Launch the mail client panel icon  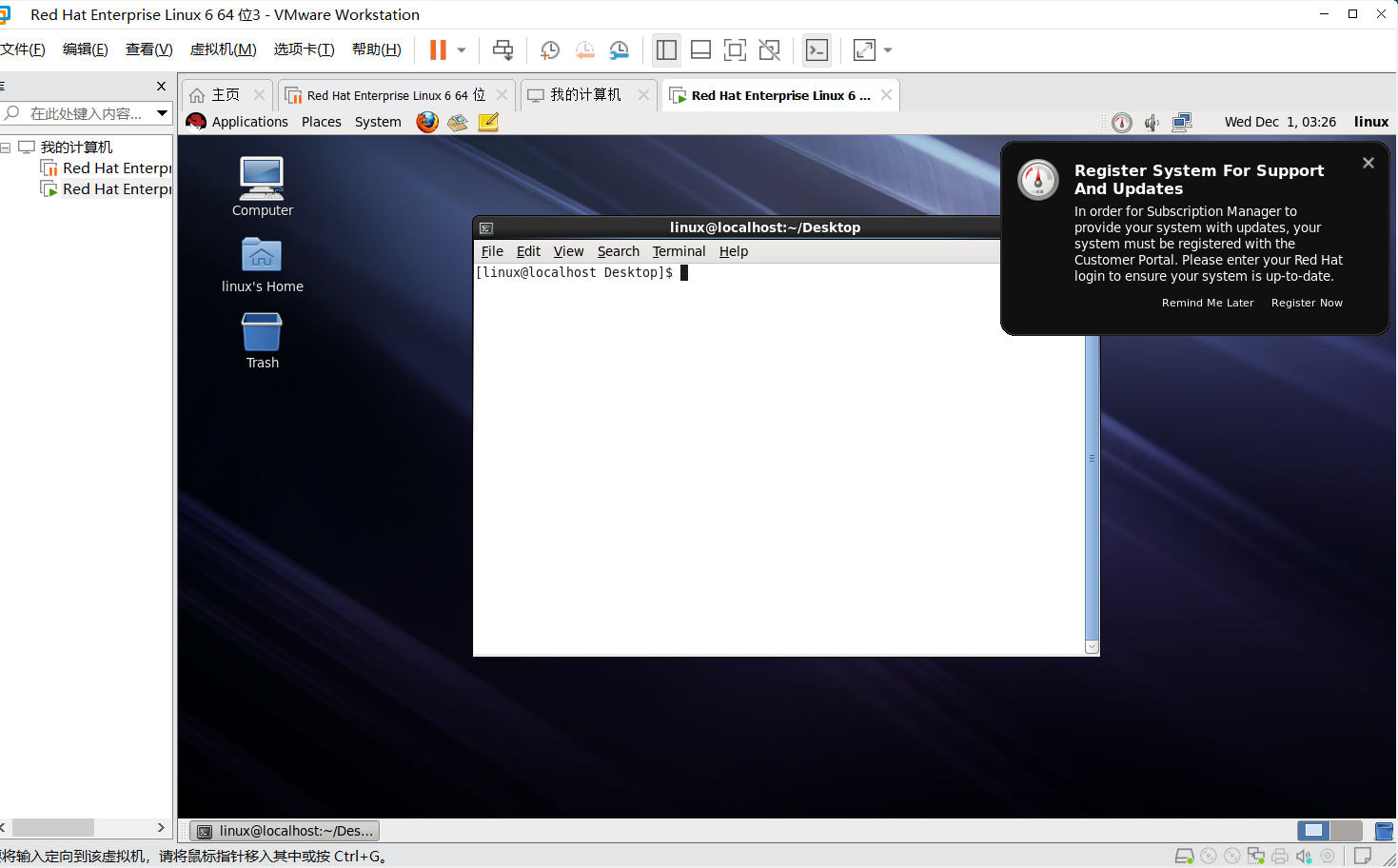coord(458,122)
